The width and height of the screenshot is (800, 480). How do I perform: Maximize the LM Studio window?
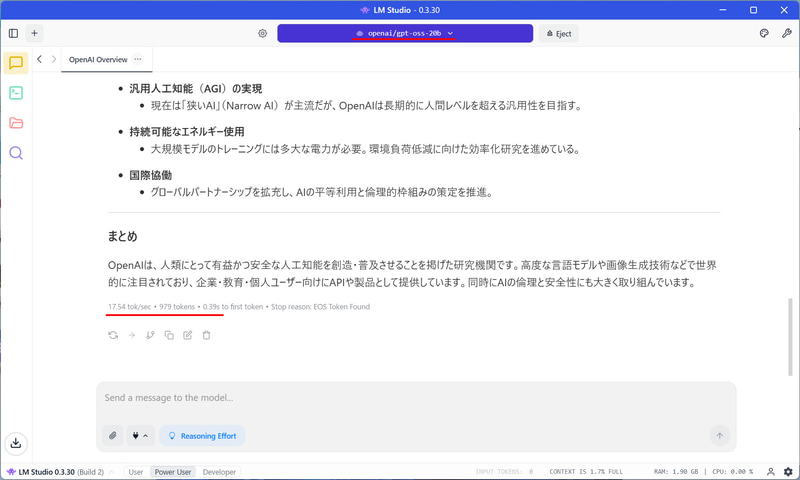[753, 10]
